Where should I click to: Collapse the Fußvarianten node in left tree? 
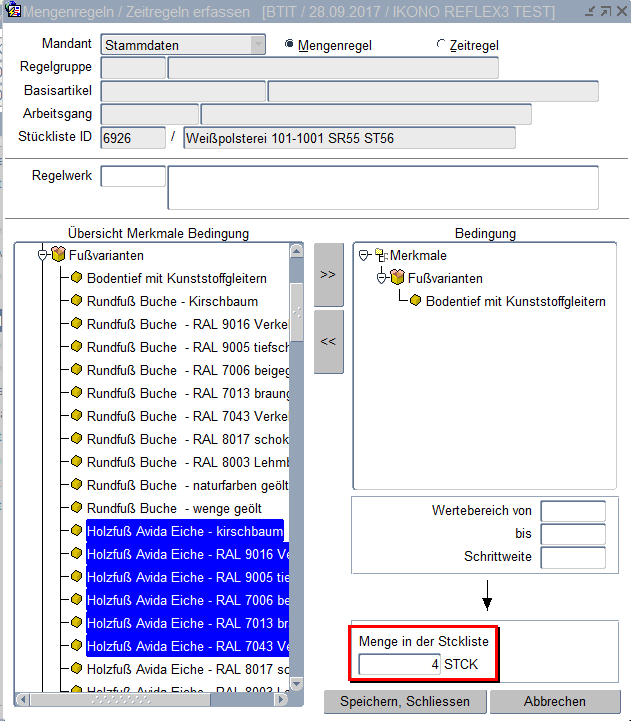[43, 255]
